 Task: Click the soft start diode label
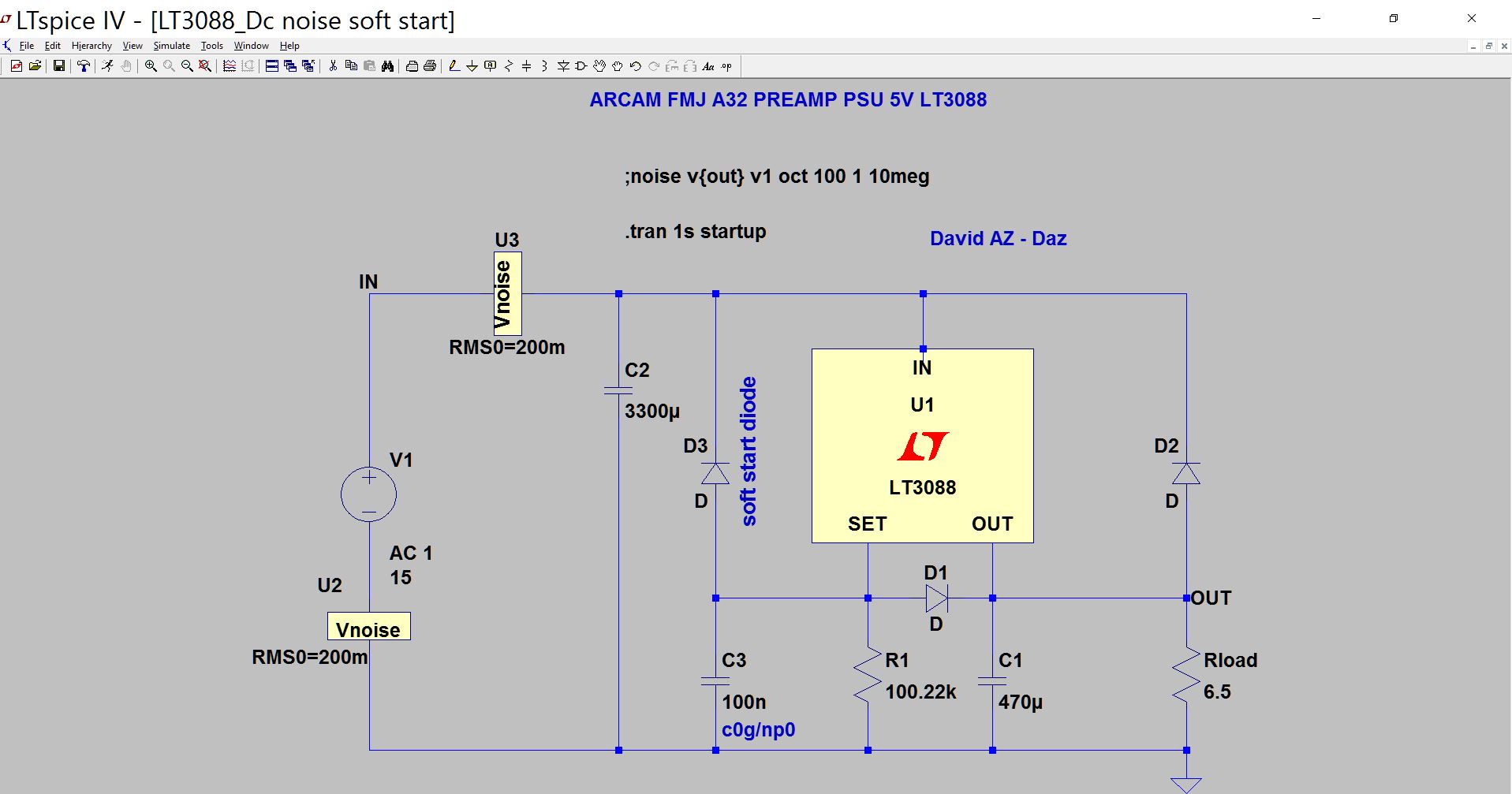click(749, 451)
